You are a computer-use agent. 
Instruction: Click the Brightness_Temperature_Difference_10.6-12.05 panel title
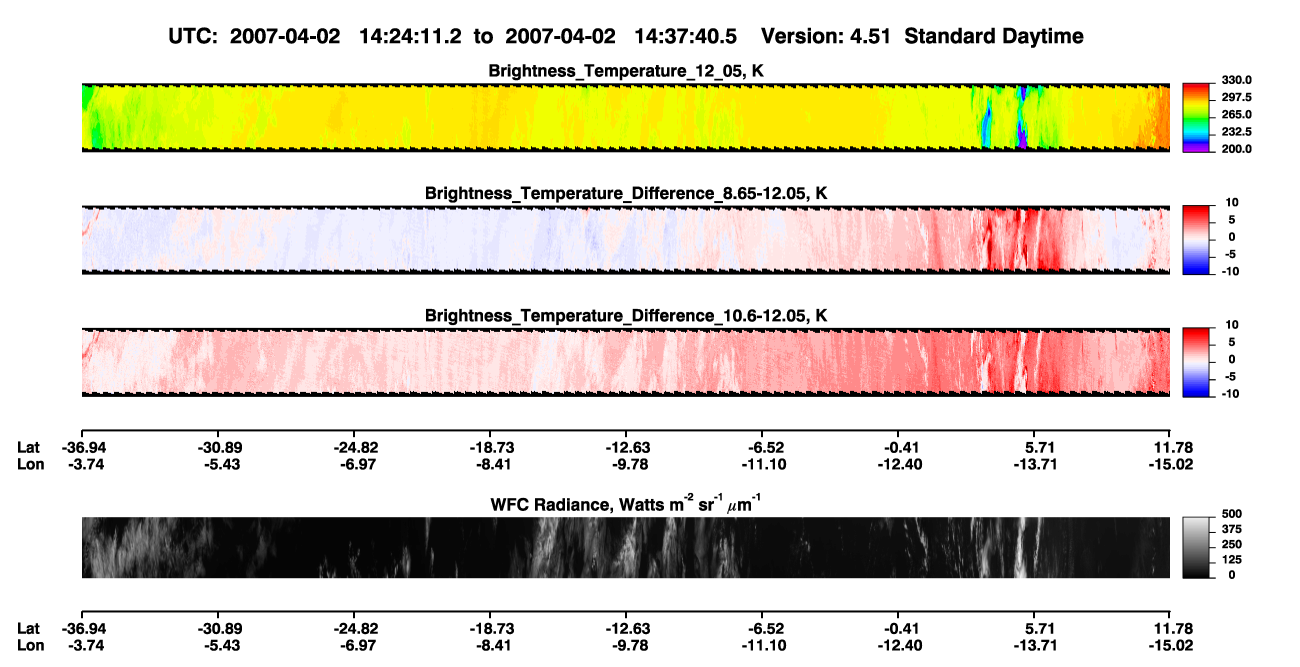(x=626, y=316)
